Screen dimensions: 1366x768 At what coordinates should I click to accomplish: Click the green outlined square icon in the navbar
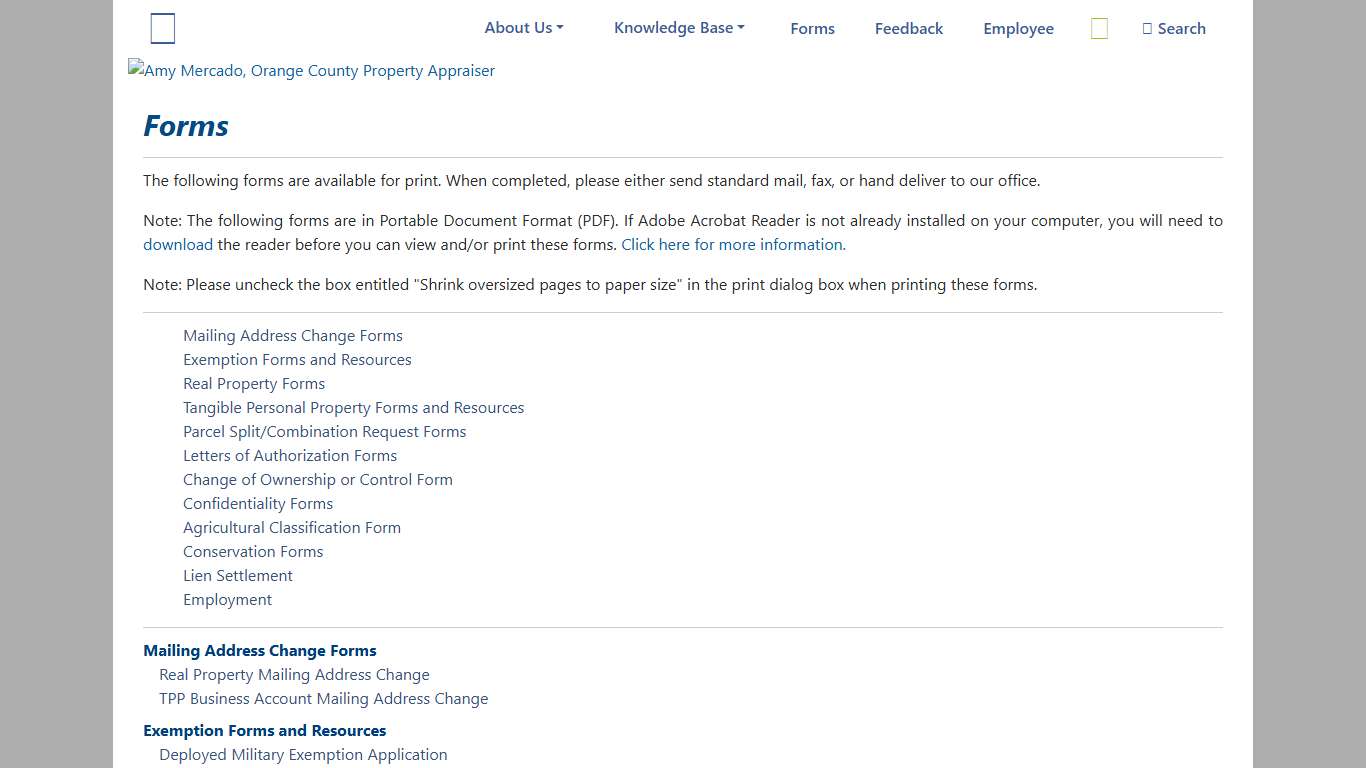(1099, 29)
